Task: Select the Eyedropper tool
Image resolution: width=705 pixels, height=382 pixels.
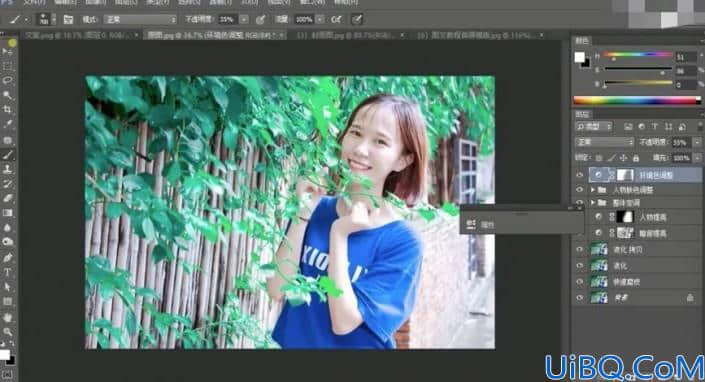Action: click(7, 124)
